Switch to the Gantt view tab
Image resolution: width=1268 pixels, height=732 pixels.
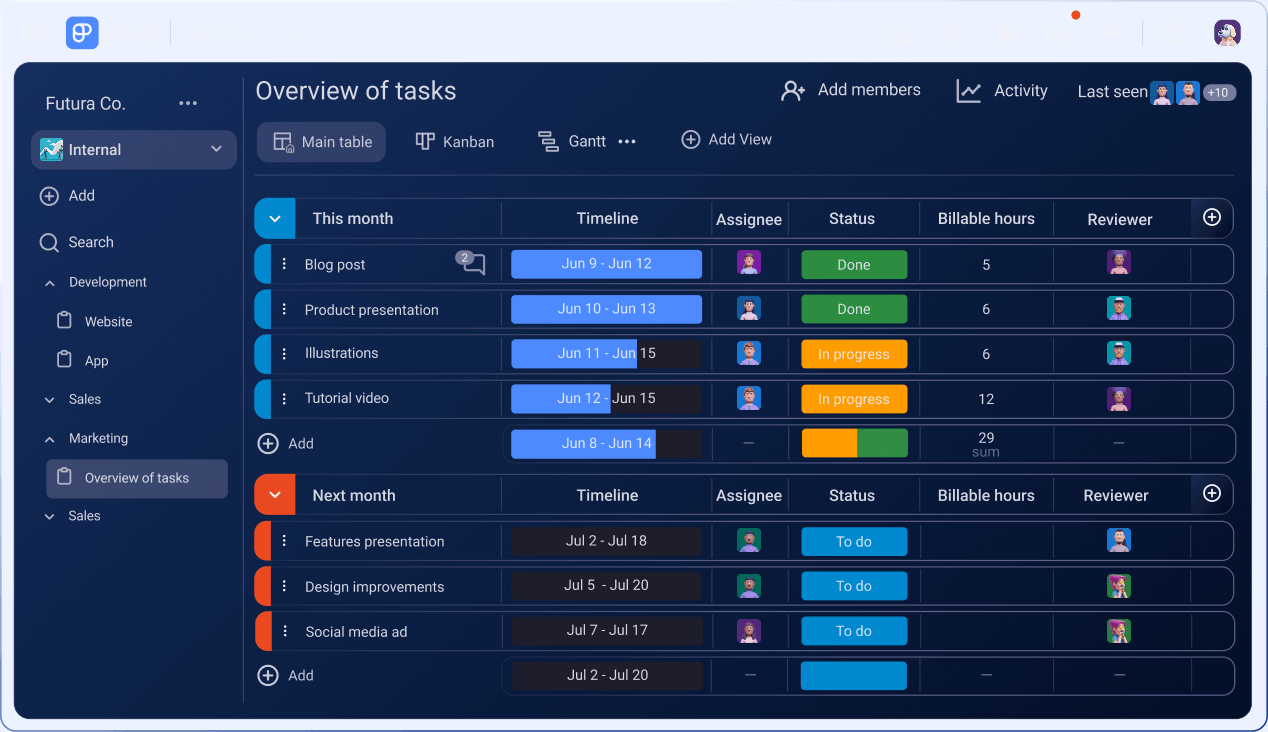point(572,142)
